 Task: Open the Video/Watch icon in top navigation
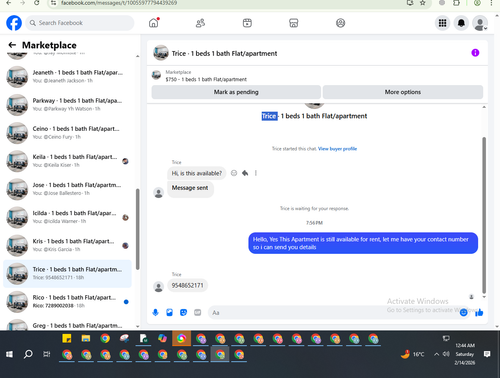[247, 23]
